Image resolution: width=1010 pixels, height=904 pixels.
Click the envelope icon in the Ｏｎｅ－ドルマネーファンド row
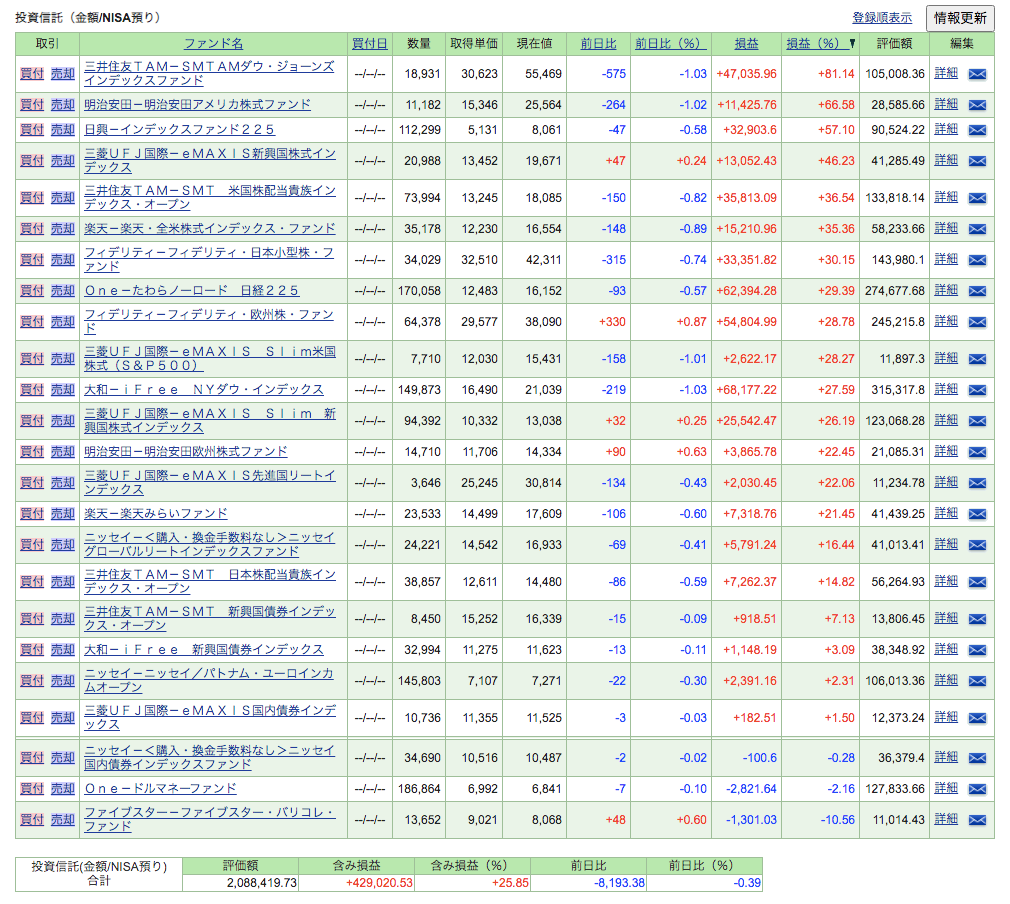pyautogui.click(x=977, y=789)
